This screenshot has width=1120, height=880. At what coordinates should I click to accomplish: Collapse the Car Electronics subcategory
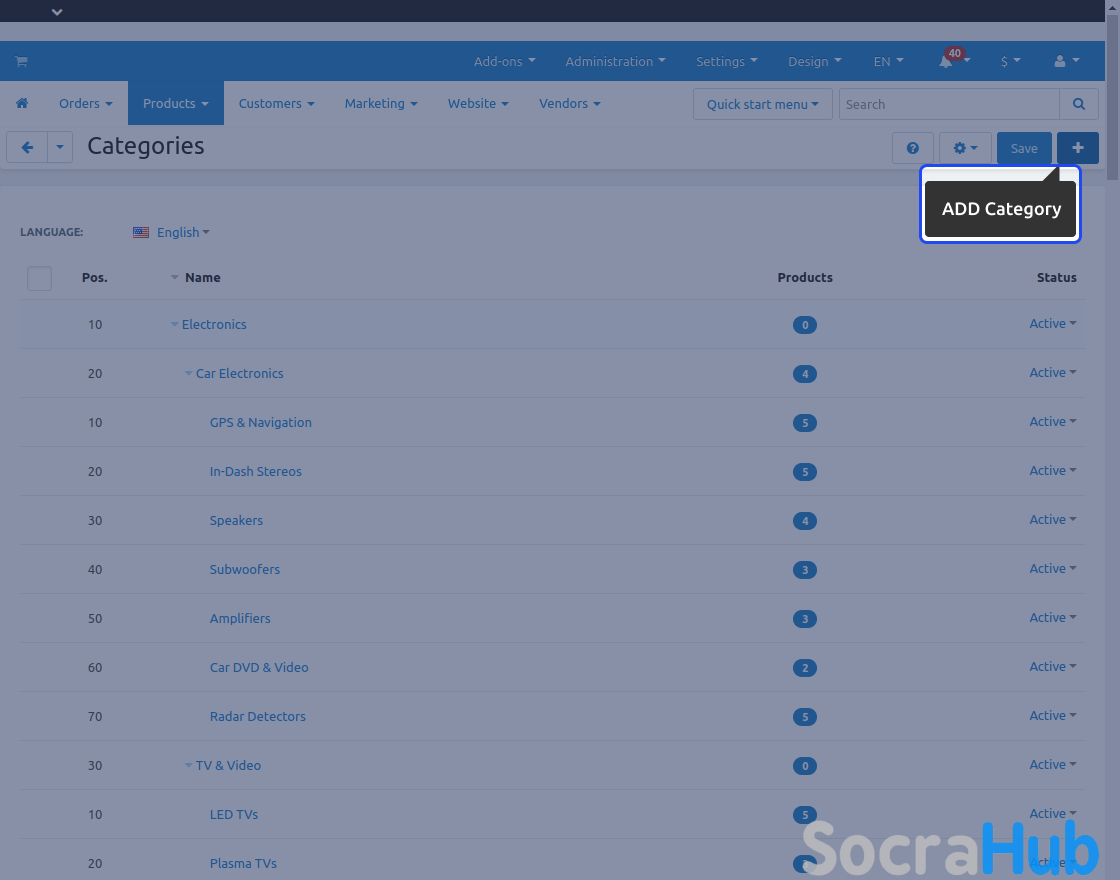click(x=188, y=374)
